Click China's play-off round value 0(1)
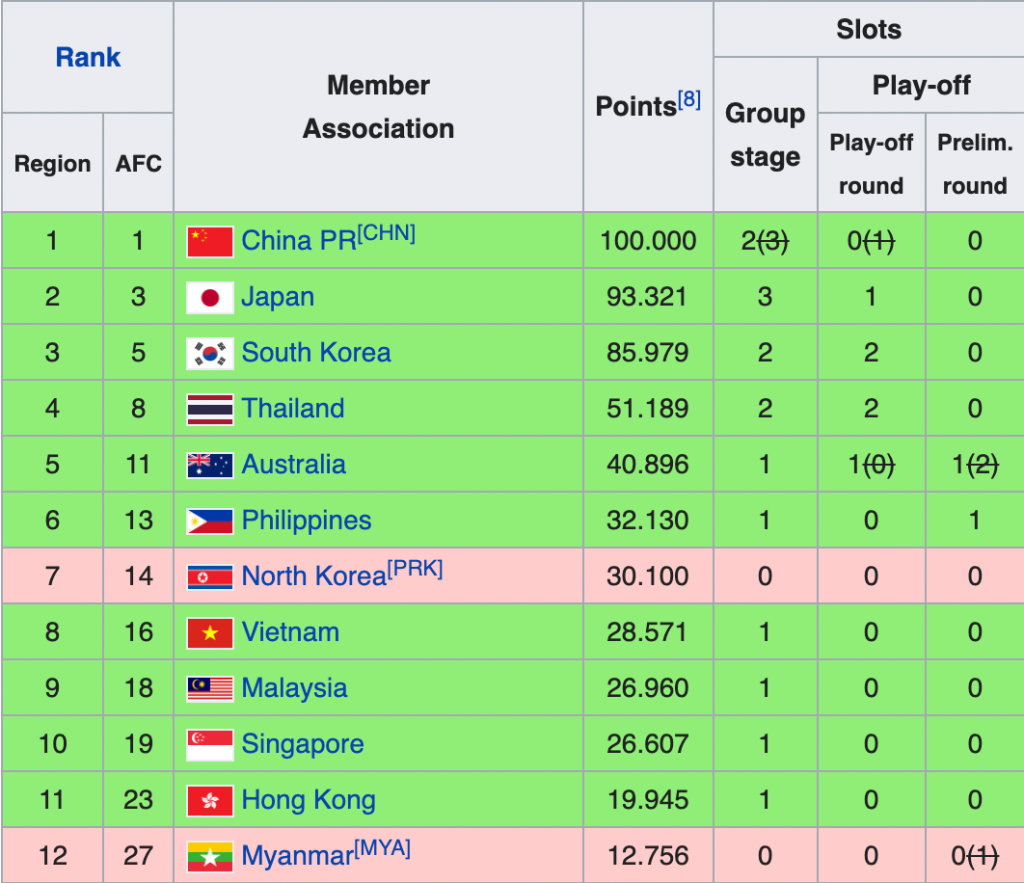1024x883 pixels. click(x=871, y=241)
